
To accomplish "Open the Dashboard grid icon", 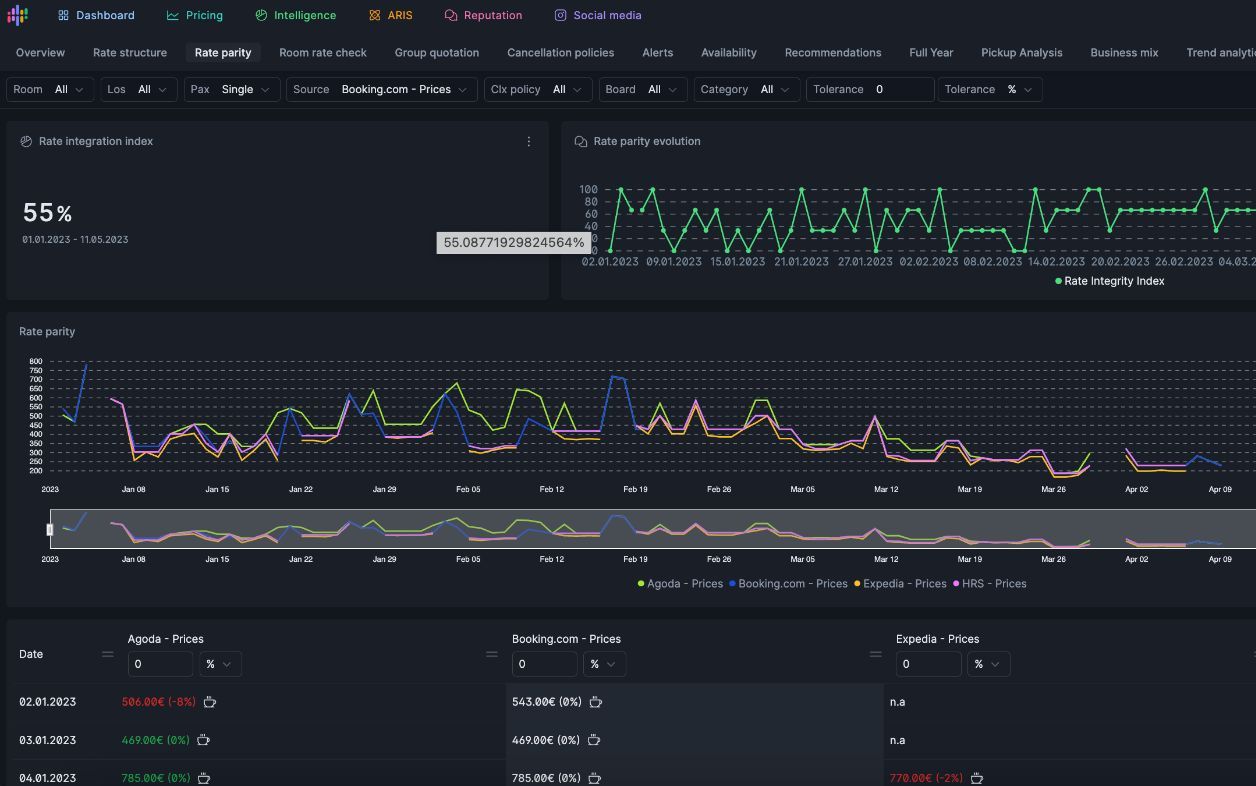I will pyautogui.click(x=64, y=16).
